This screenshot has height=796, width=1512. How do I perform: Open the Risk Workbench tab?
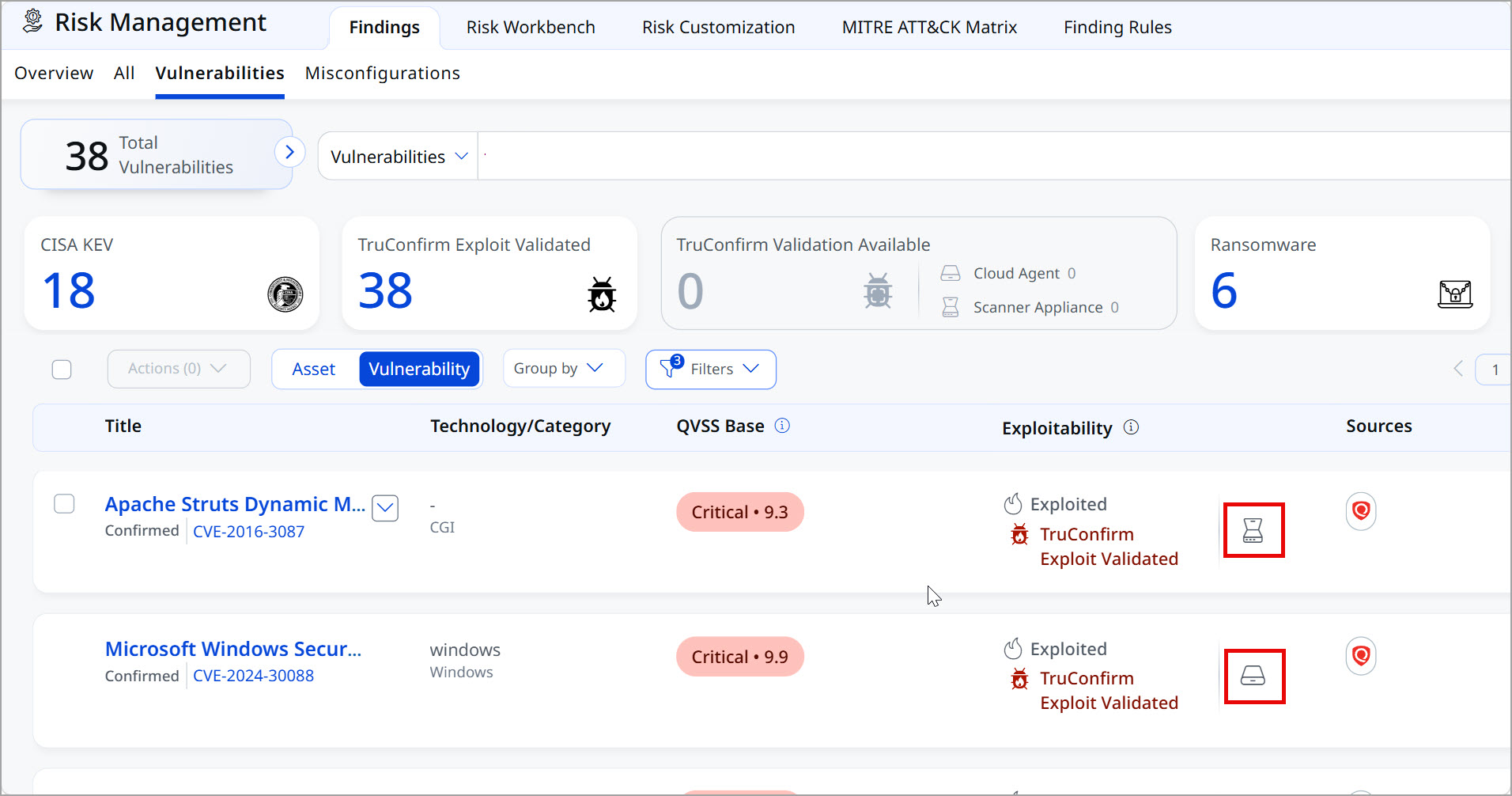(531, 28)
